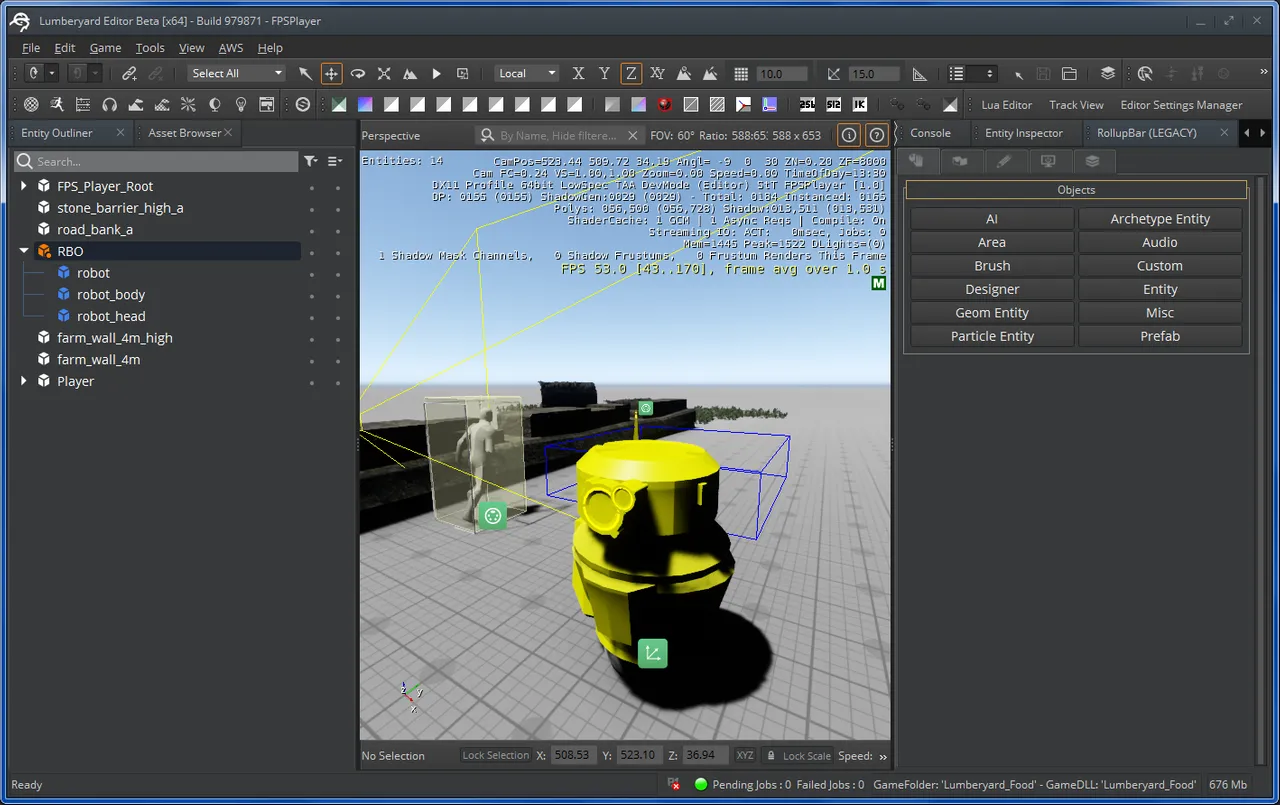Expand FPS_Player_Root entity
Image resolution: width=1280 pixels, height=805 pixels.
pos(24,186)
